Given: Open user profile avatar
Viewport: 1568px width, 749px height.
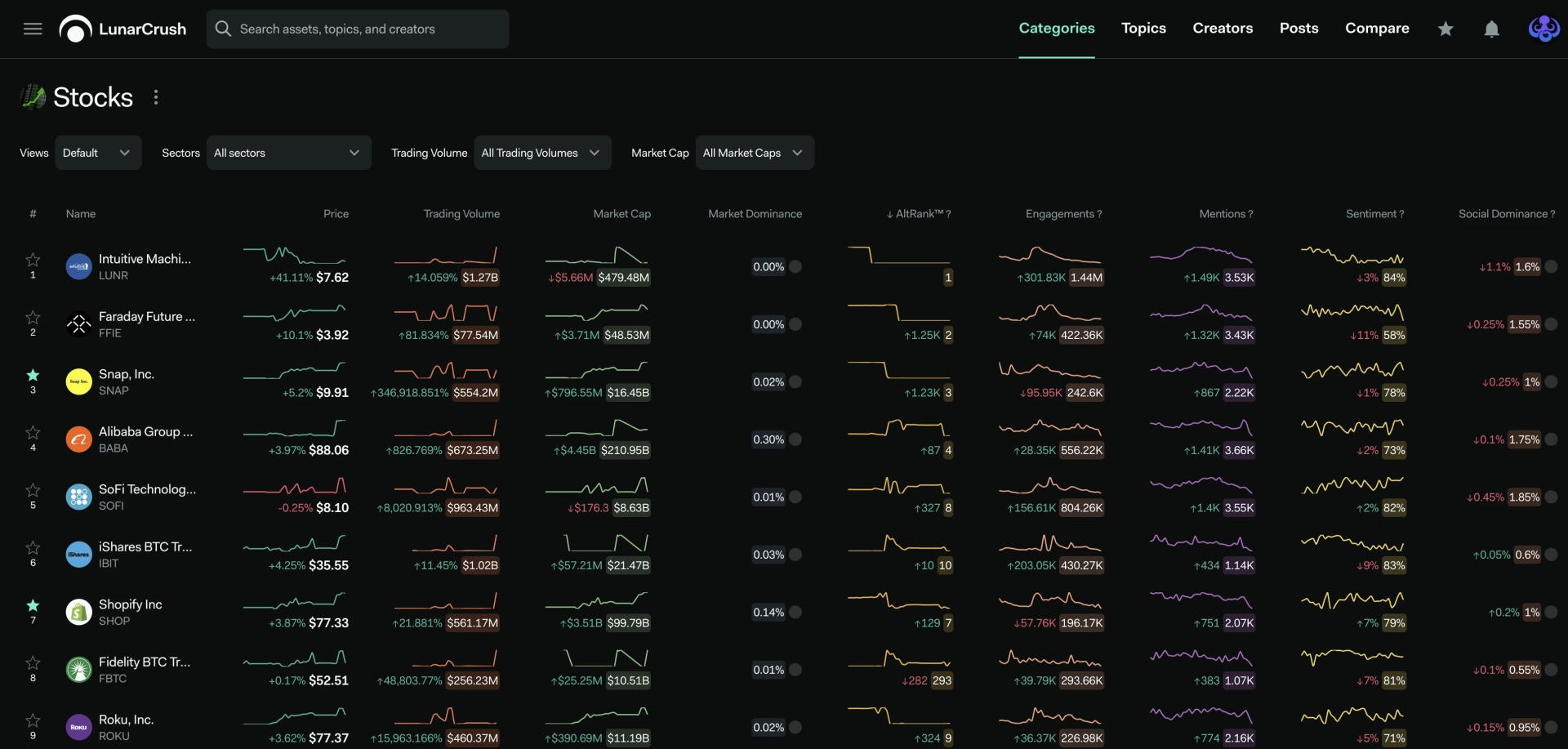Looking at the screenshot, I should (1543, 29).
